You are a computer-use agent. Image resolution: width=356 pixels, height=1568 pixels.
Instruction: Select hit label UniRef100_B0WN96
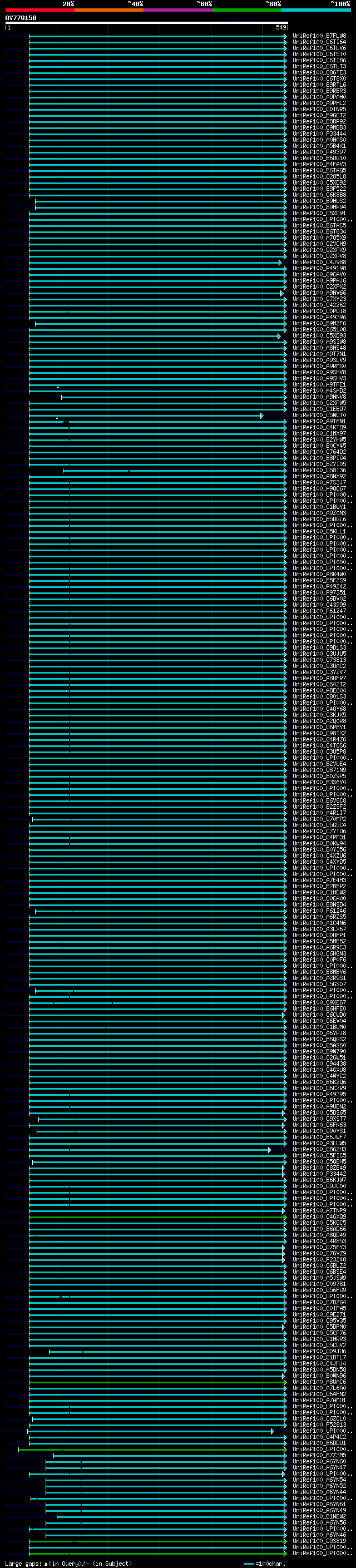click(319, 1376)
